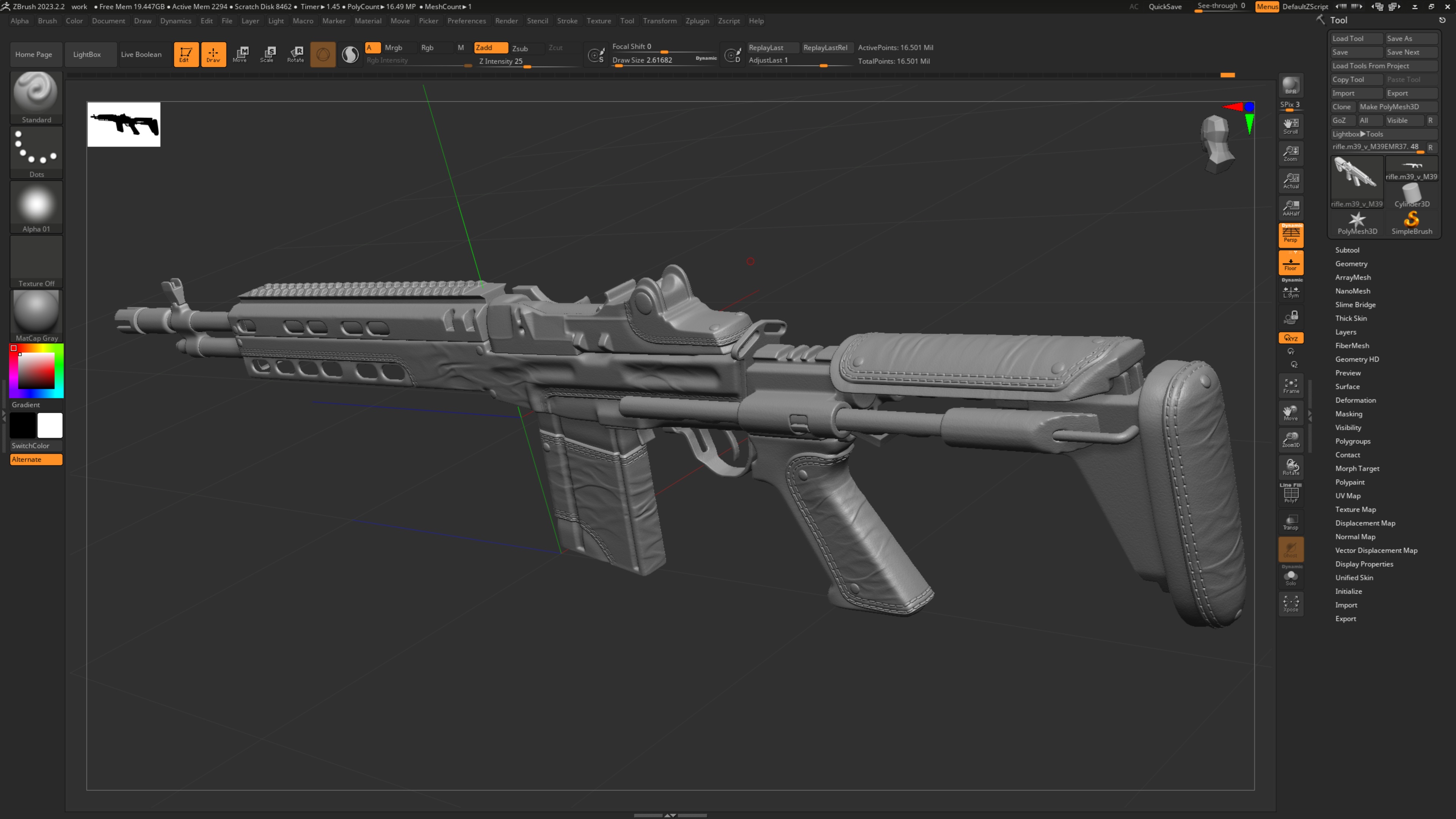This screenshot has height=819, width=1456.
Task: Toggle Xyz rotation mode
Action: (x=1291, y=338)
